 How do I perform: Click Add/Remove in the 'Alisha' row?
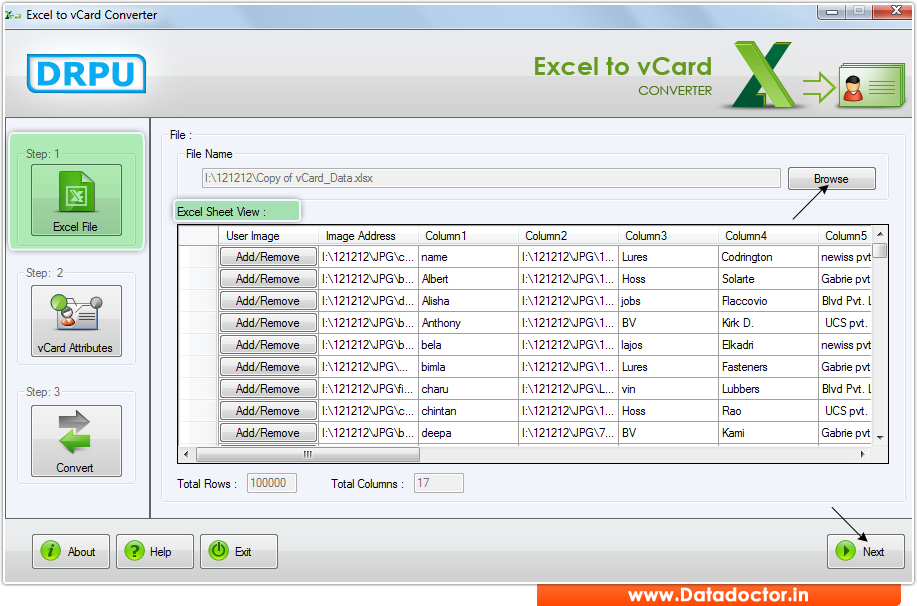[268, 301]
